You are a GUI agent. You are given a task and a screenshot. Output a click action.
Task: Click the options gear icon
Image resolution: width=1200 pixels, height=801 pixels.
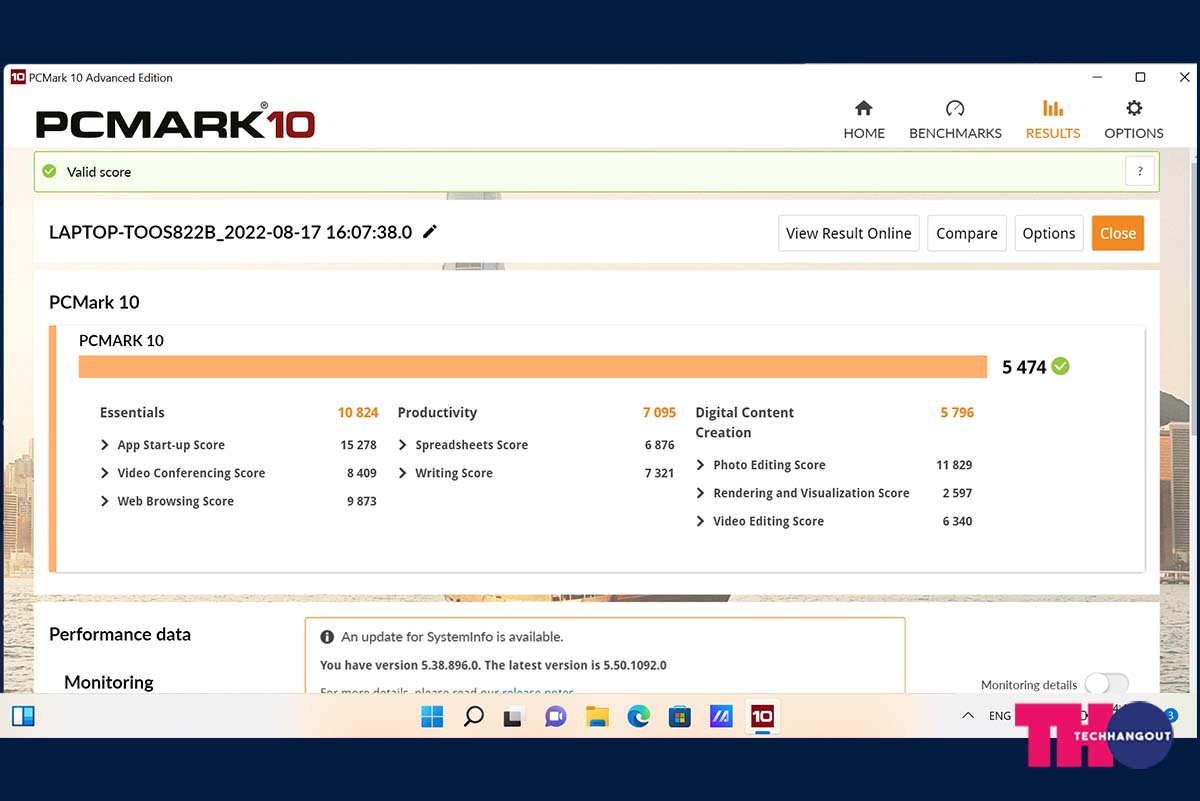(x=1134, y=108)
